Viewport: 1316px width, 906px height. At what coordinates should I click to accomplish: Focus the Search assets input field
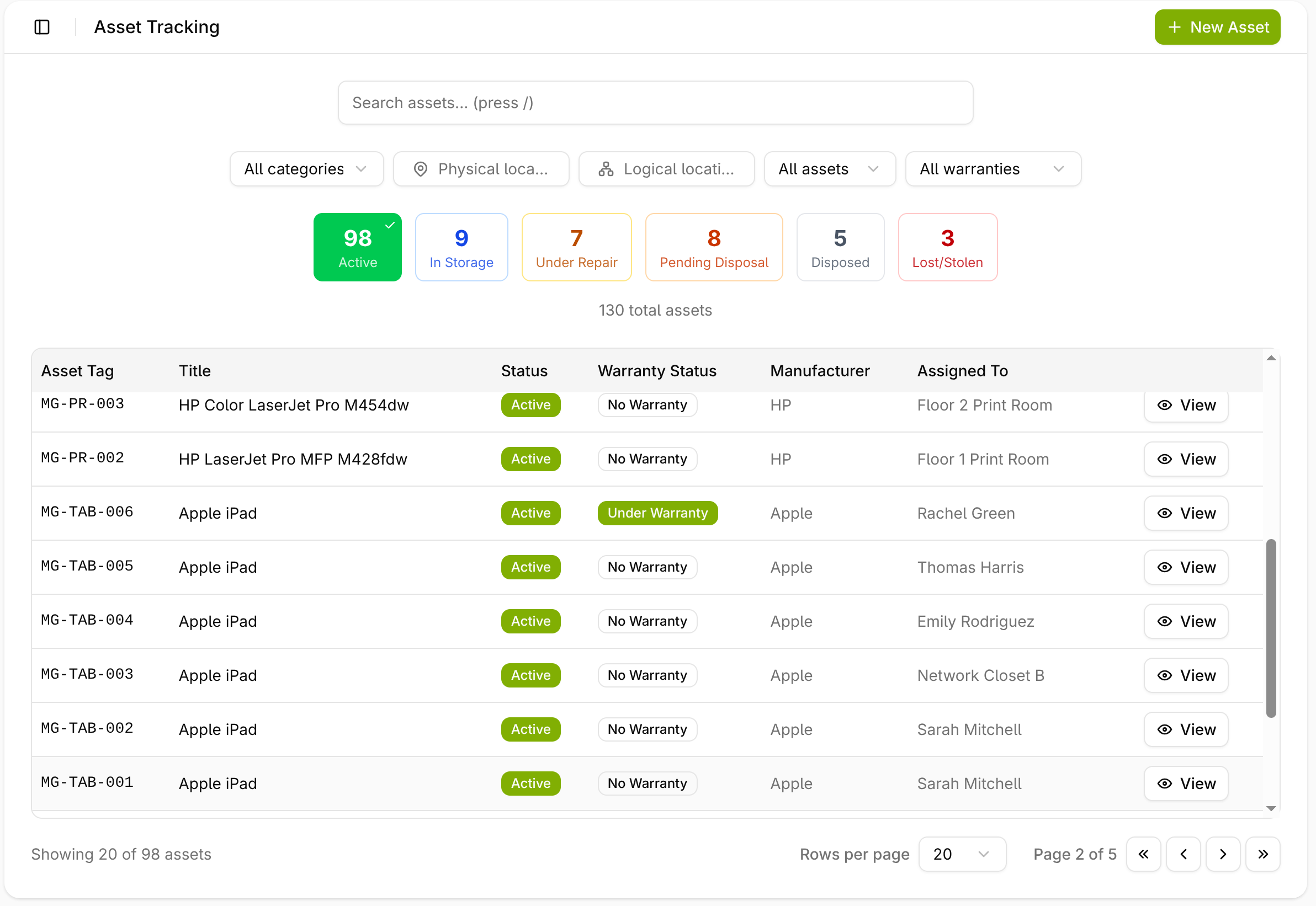point(655,103)
